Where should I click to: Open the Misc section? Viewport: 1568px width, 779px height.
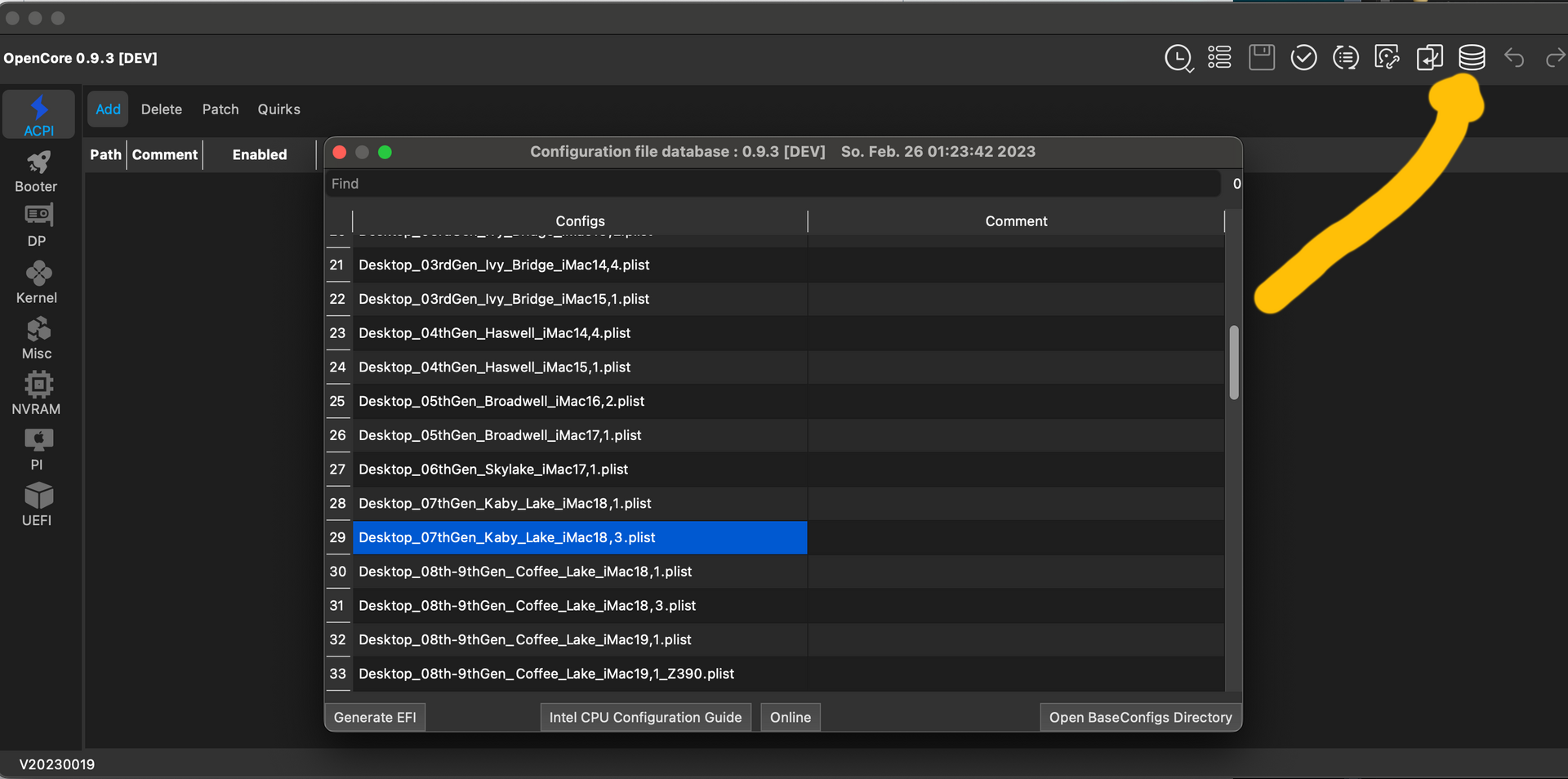point(37,338)
